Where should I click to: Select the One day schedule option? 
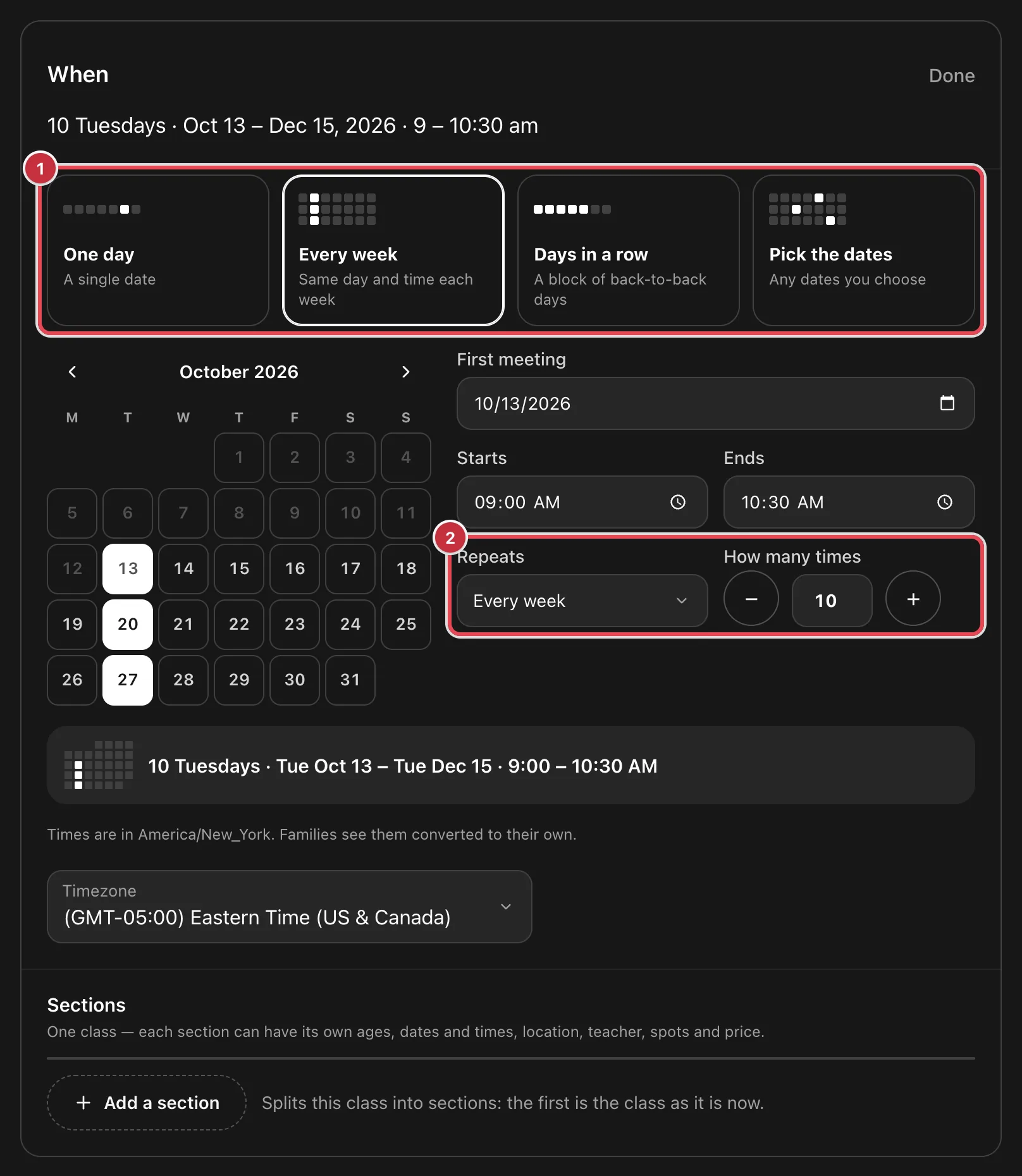coord(158,250)
